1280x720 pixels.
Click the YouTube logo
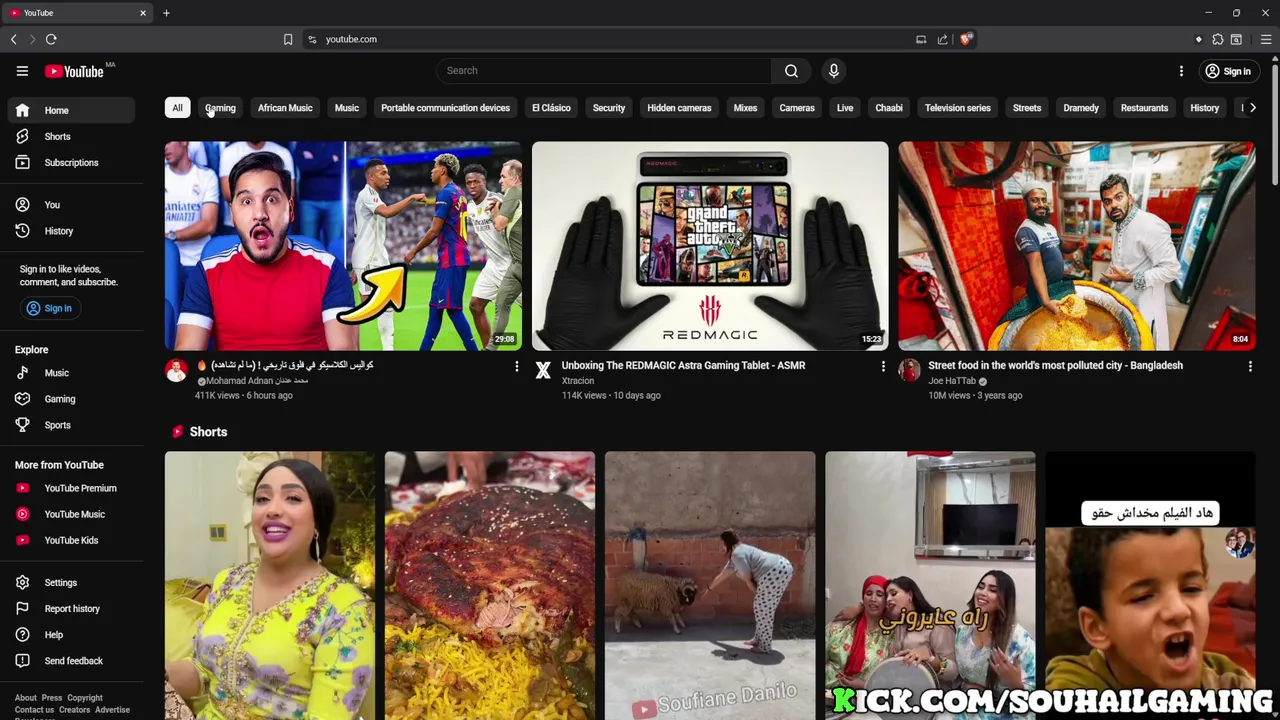coord(74,71)
